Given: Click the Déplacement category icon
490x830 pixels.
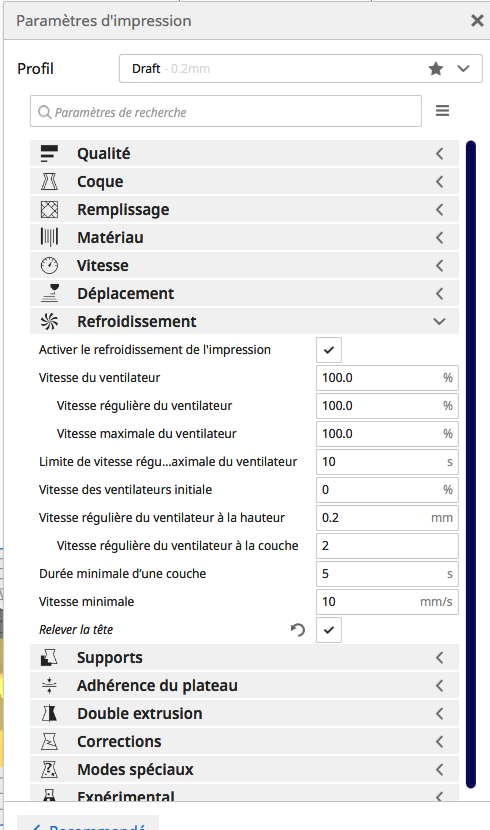Looking at the screenshot, I should tap(49, 294).
